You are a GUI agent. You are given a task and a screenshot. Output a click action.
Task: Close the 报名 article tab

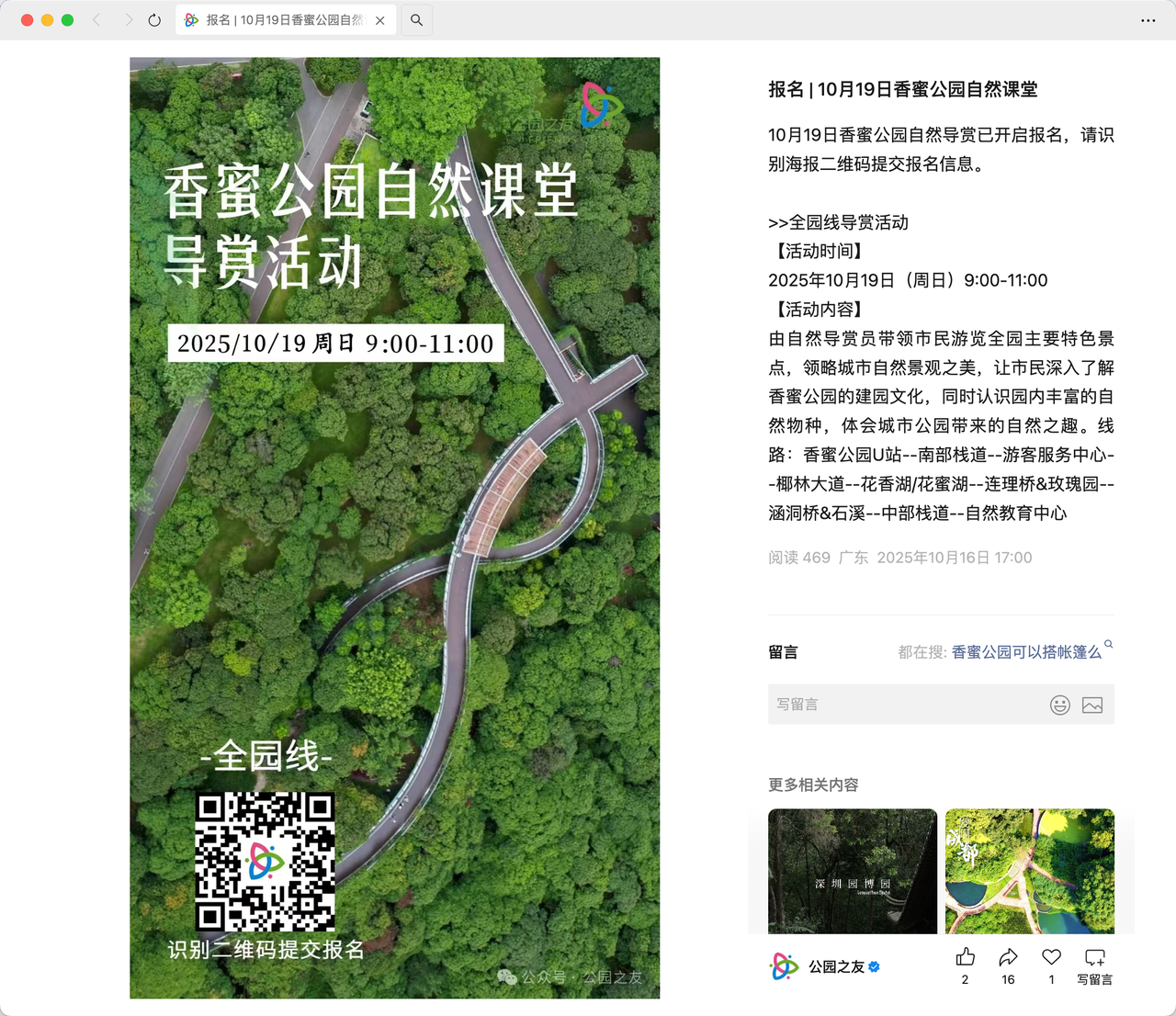click(379, 20)
